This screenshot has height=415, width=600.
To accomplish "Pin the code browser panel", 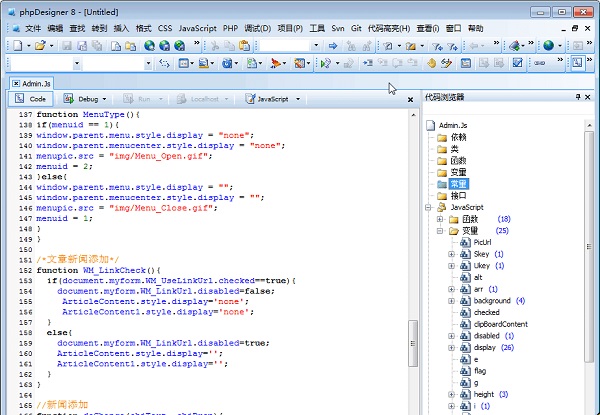I will tap(578, 97).
